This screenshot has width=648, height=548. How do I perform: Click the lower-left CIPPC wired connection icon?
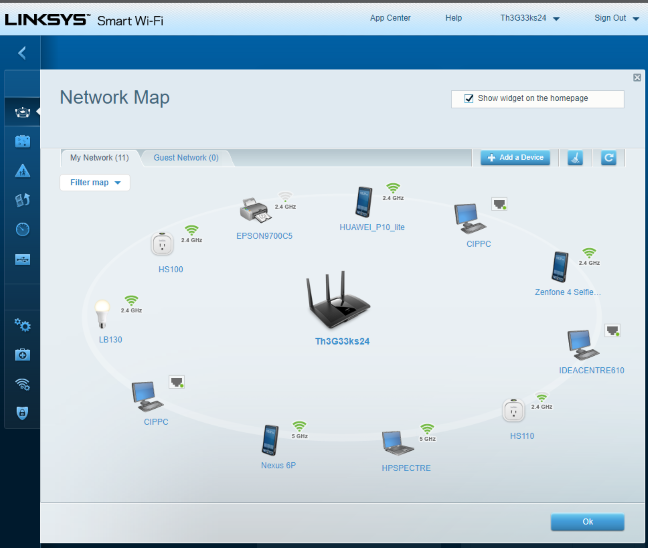177,382
